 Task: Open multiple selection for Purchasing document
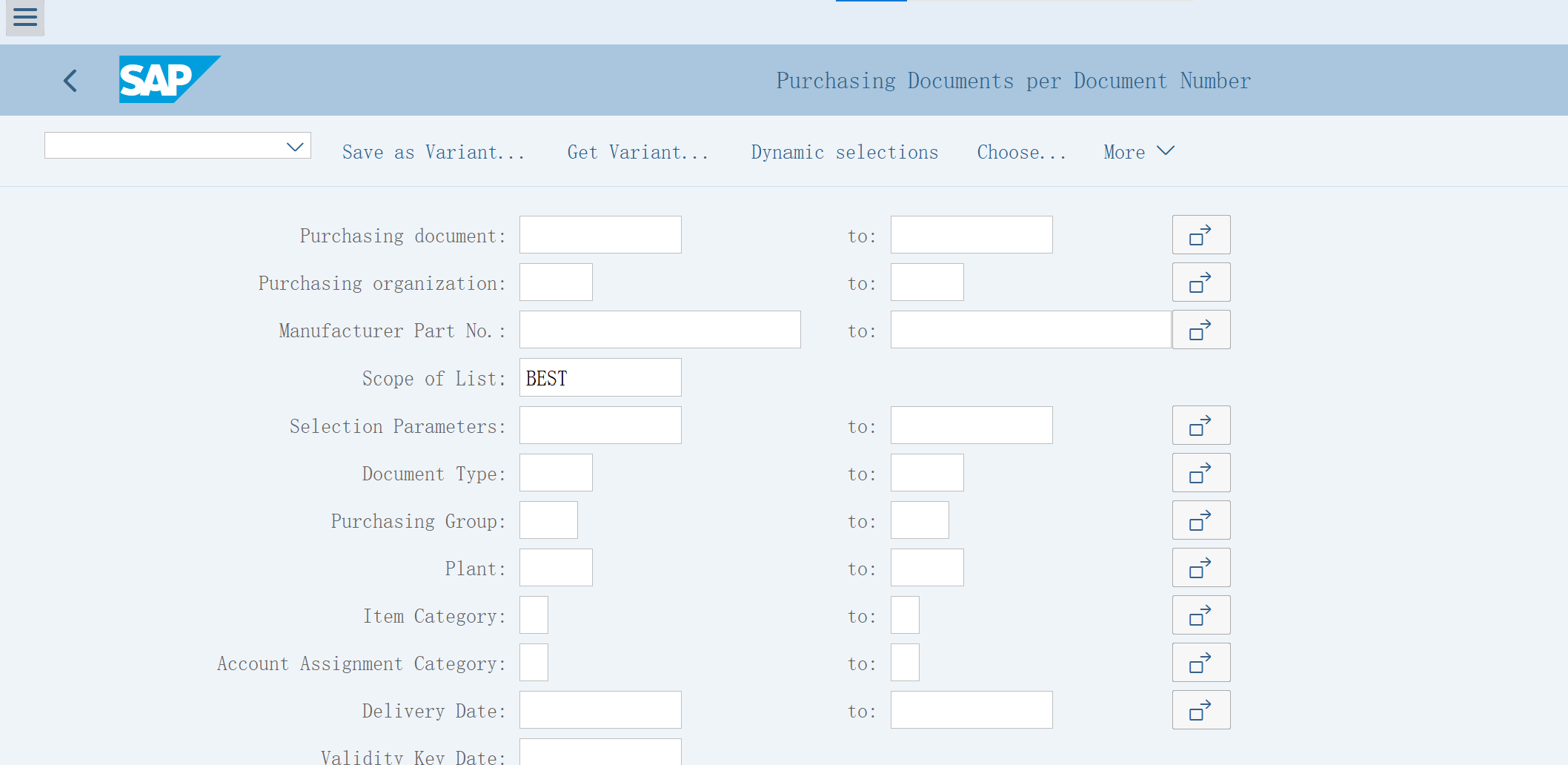[x=1200, y=234]
